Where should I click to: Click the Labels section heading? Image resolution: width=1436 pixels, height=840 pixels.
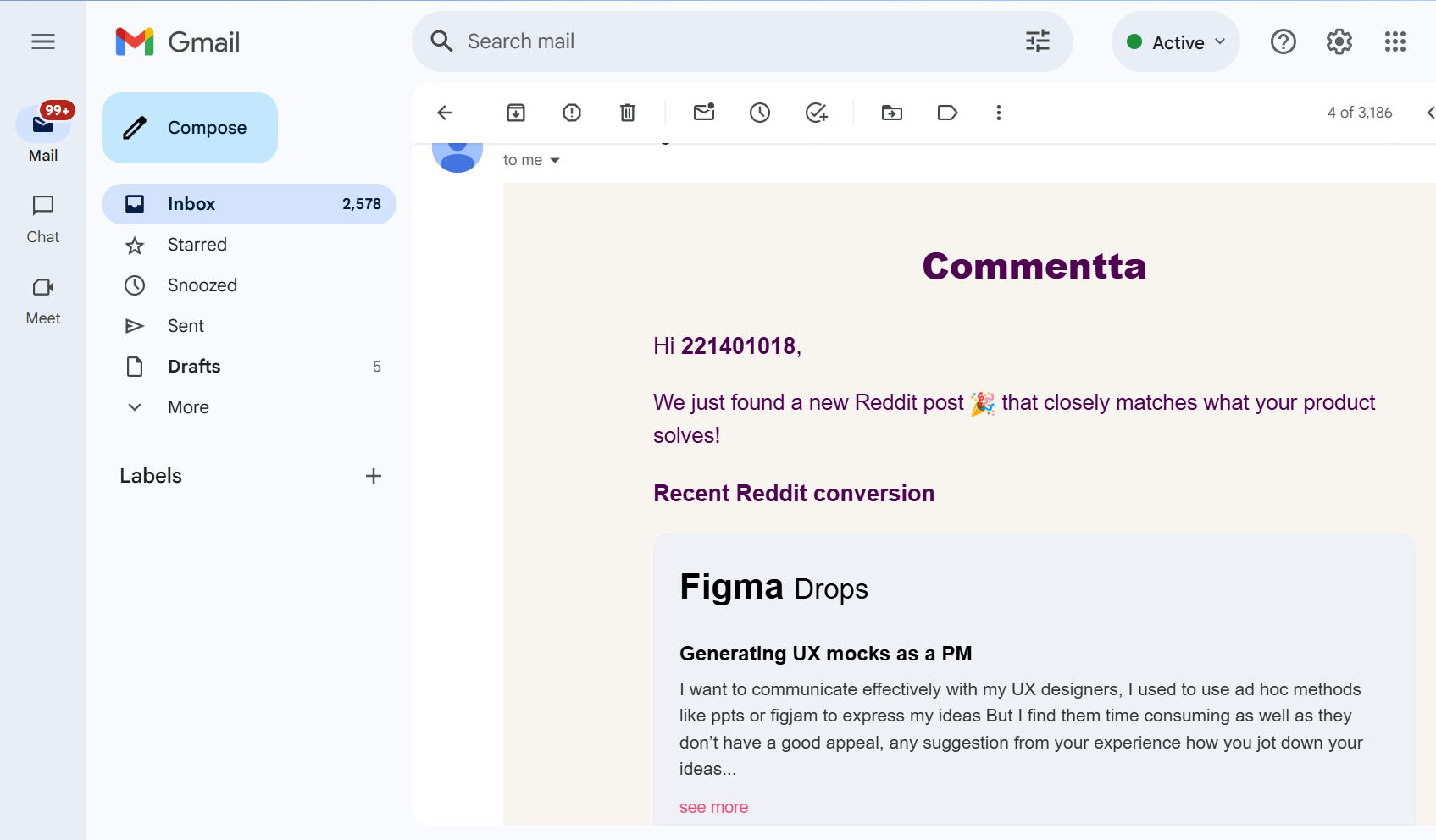151,476
